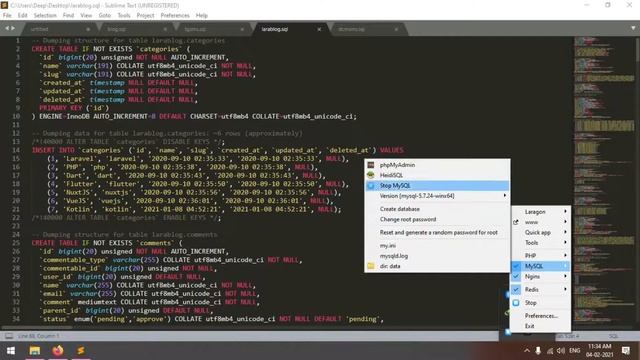Open the tab list dropdown arrow

coord(633,28)
